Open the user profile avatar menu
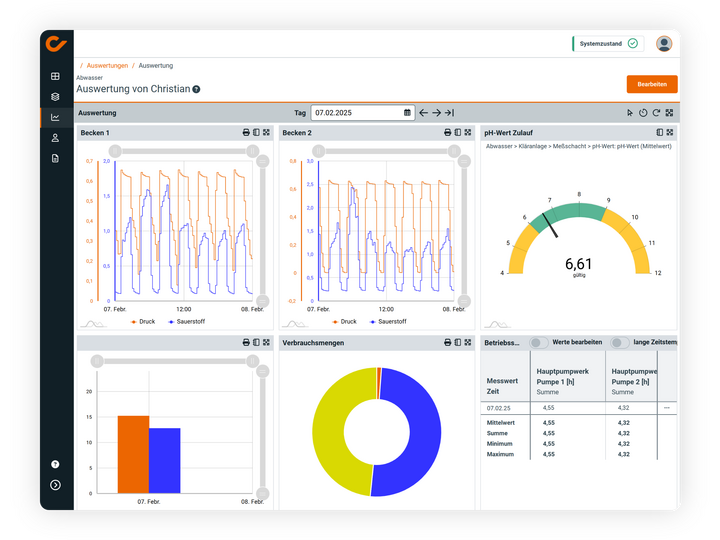The width and height of the screenshot is (720, 540). point(664,44)
